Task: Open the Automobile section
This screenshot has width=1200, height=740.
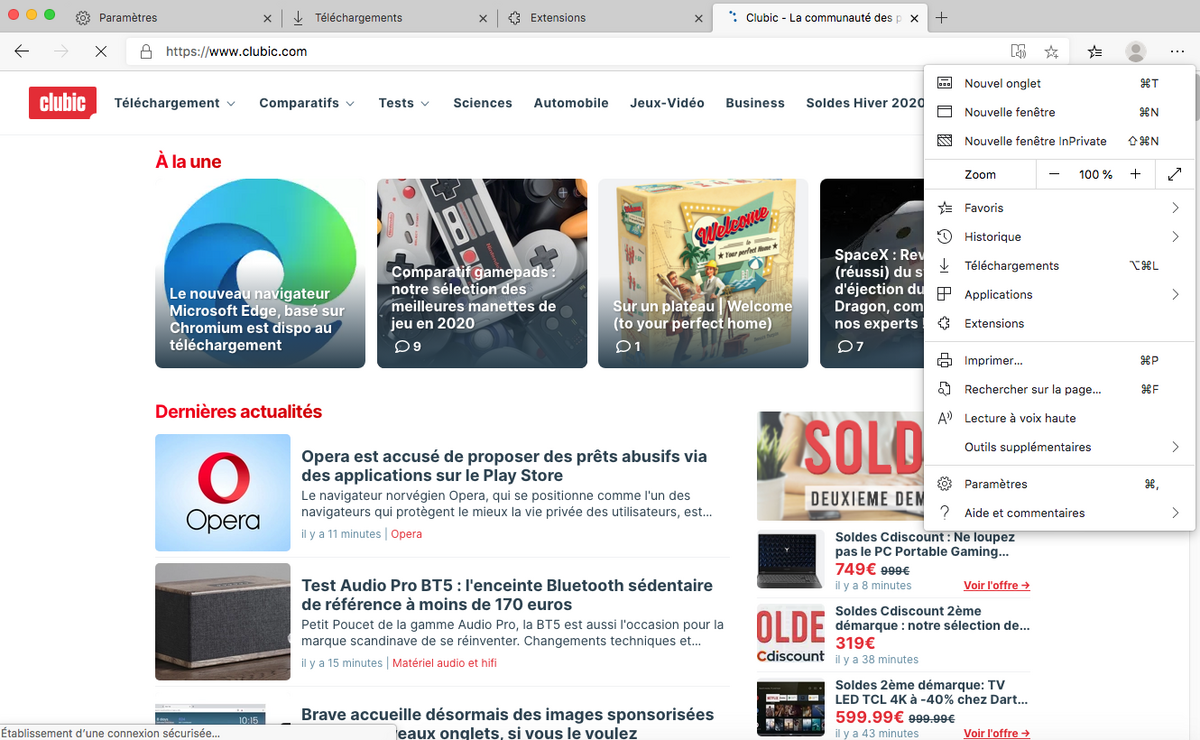Action: pyautogui.click(x=571, y=103)
